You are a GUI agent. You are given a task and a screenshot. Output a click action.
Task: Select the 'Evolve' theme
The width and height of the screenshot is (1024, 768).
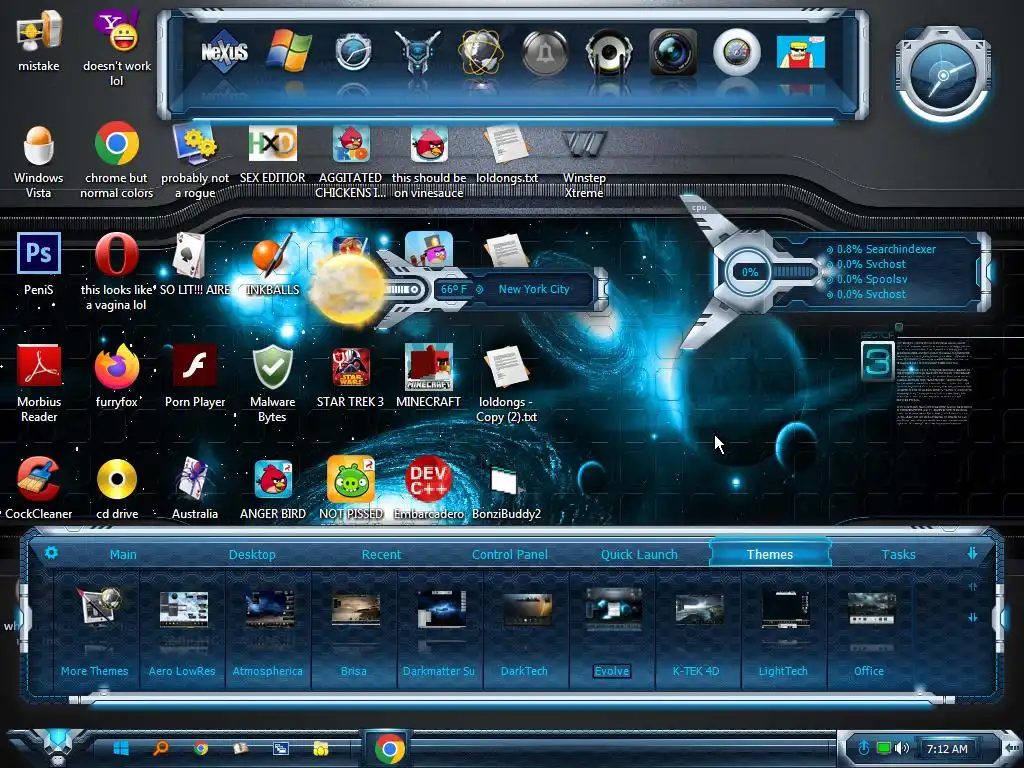tap(612, 631)
